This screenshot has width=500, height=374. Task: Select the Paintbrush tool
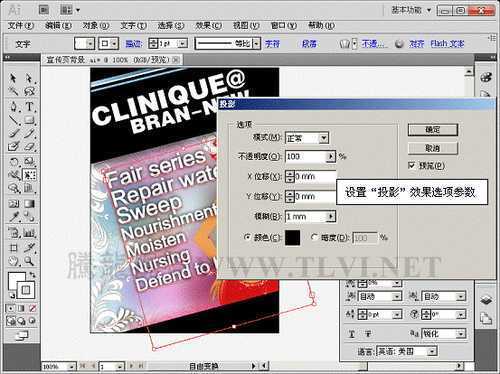click(13, 133)
